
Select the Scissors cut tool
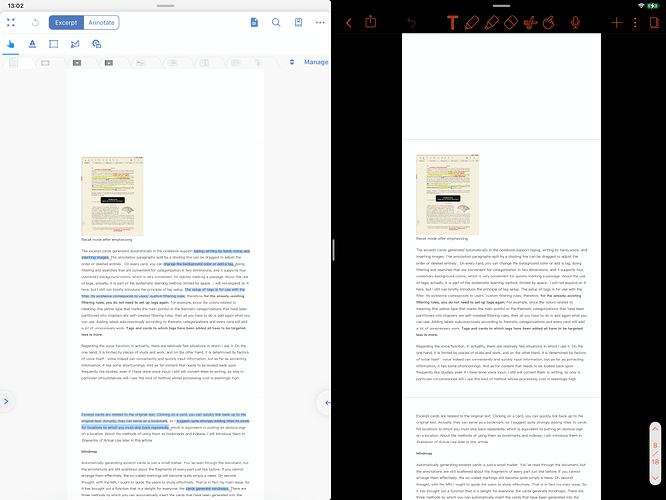530,23
